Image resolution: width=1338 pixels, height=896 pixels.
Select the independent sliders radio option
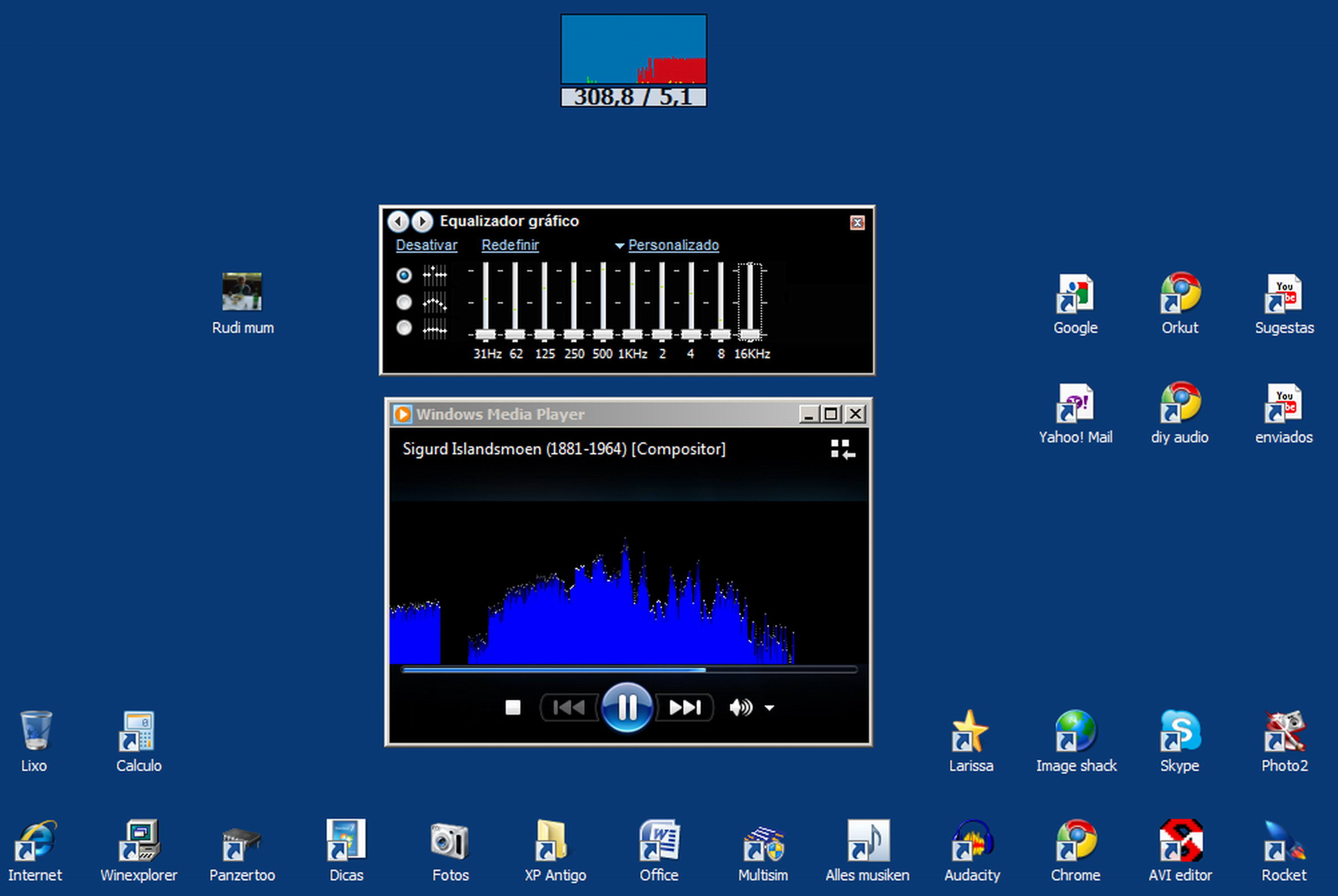(404, 275)
